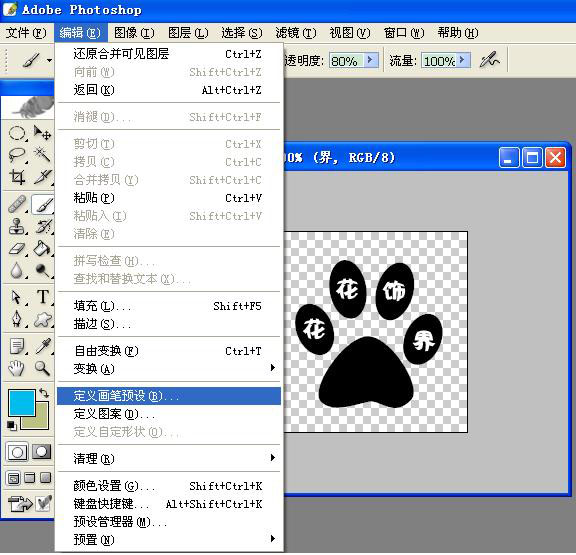Open the 视图(V) menu
Viewport: 576px width, 555px height.
350,33
